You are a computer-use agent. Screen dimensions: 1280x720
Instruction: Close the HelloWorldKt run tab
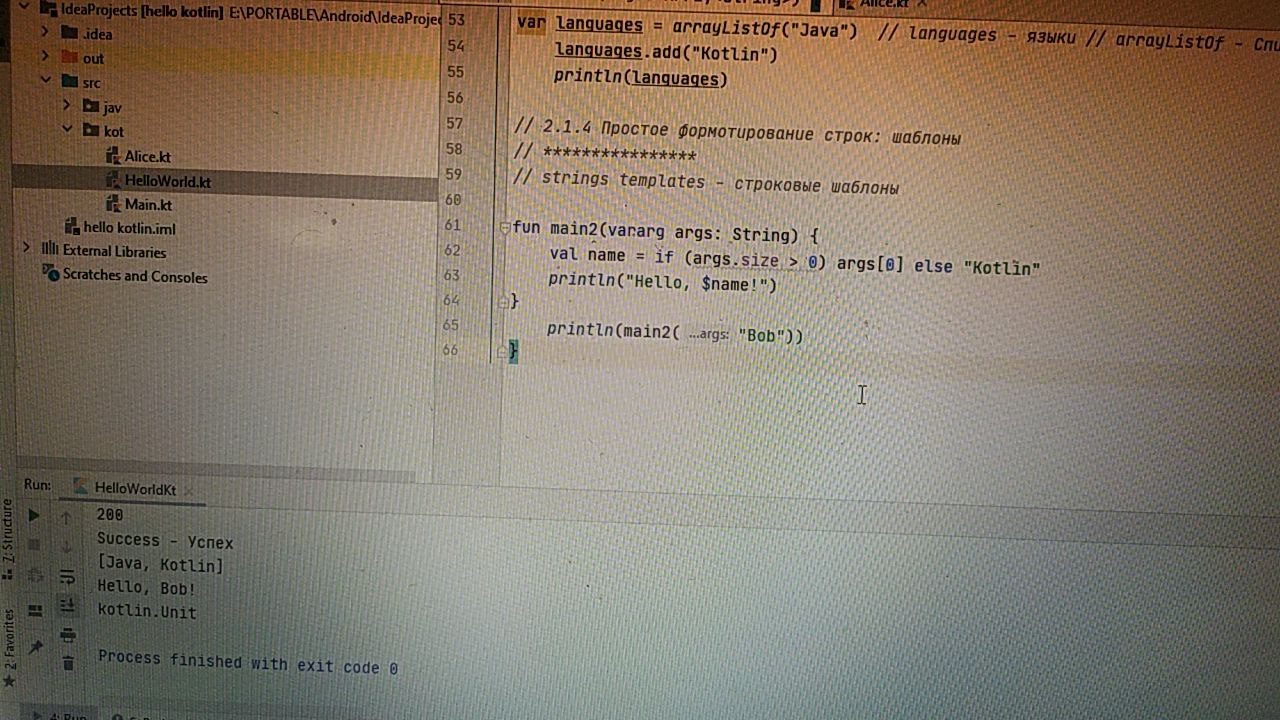tap(187, 491)
